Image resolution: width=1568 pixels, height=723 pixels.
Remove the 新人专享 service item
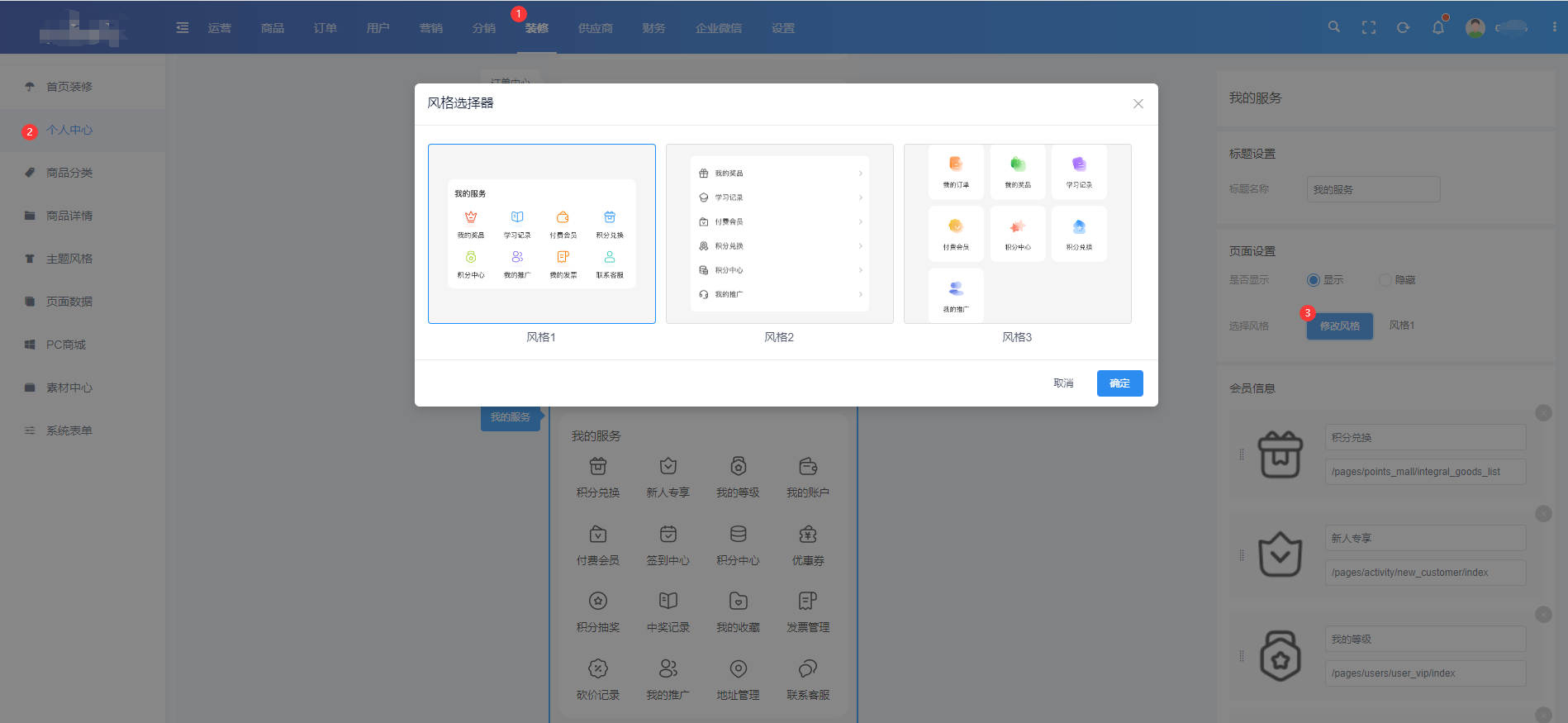click(x=1543, y=514)
